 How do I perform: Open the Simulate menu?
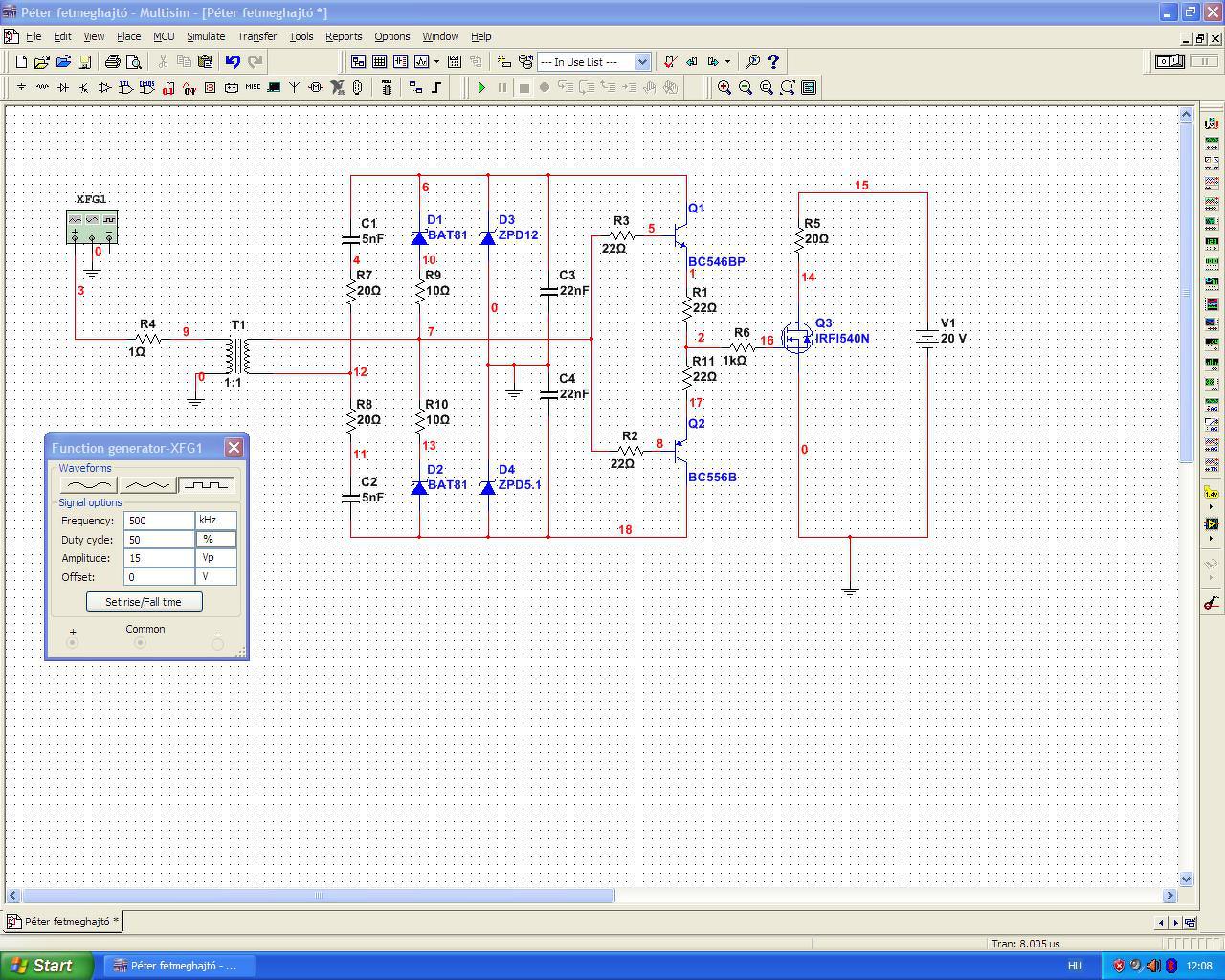point(205,36)
